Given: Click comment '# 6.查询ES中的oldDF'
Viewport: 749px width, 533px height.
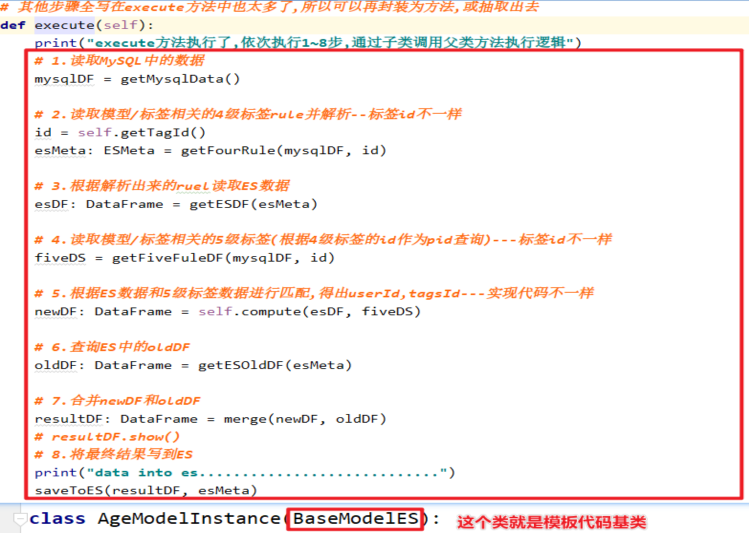Looking at the screenshot, I should pos(112,347).
